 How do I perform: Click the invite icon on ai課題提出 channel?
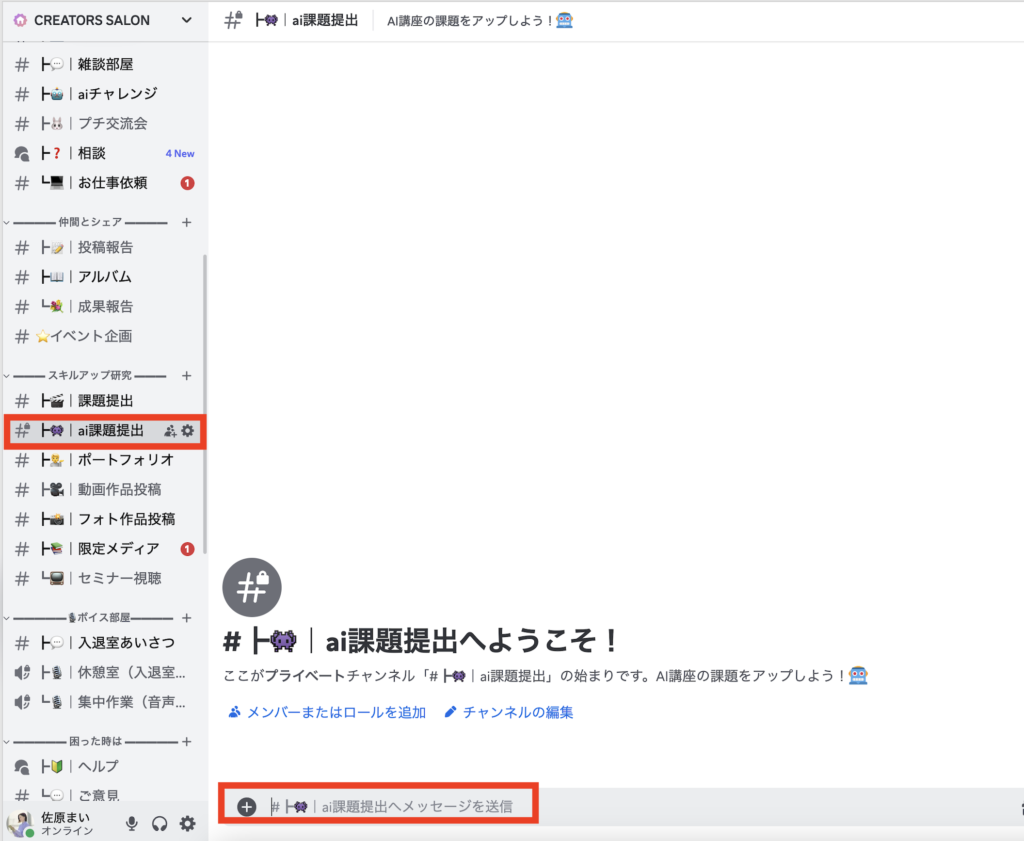coord(170,431)
